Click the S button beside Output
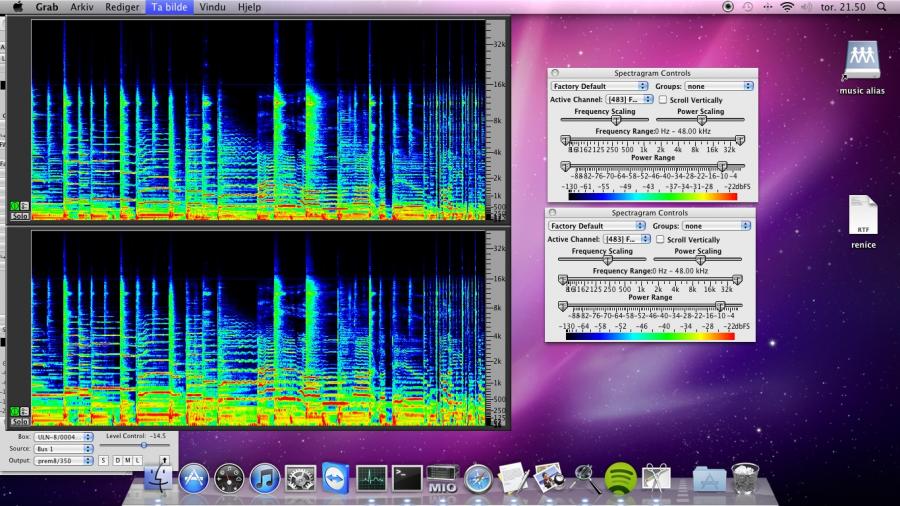 pyautogui.click(x=103, y=460)
